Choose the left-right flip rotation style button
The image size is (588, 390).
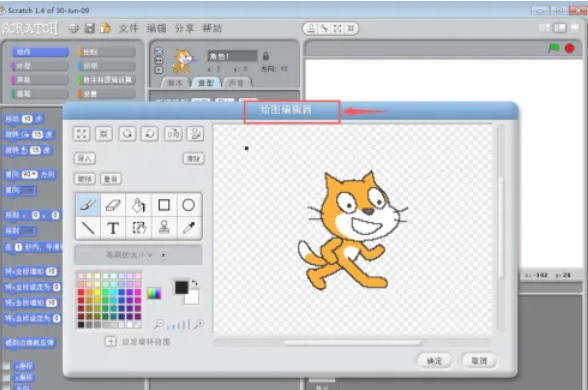click(159, 60)
